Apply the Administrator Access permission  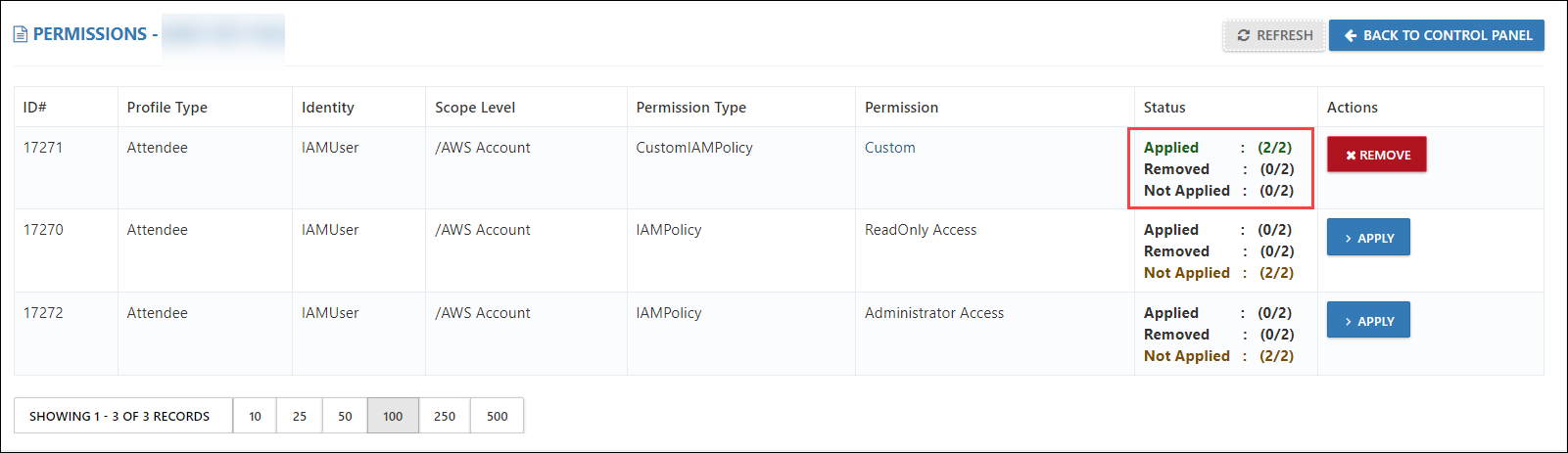click(x=1368, y=321)
